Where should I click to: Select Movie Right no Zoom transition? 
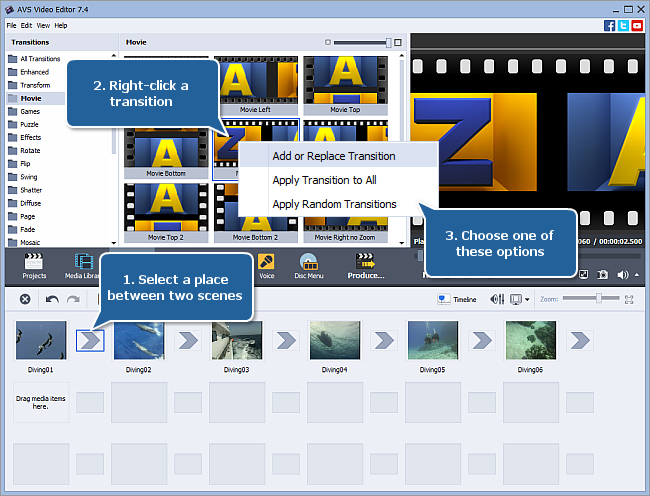point(345,232)
